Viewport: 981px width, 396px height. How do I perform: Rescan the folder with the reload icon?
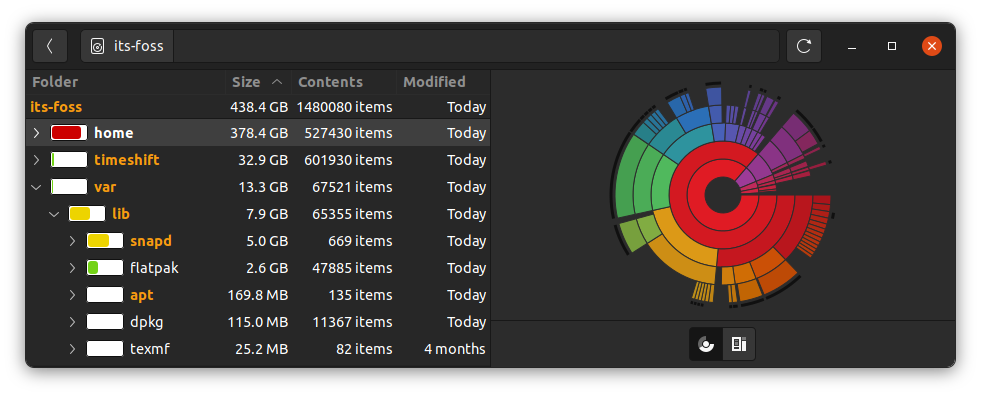pos(803,46)
